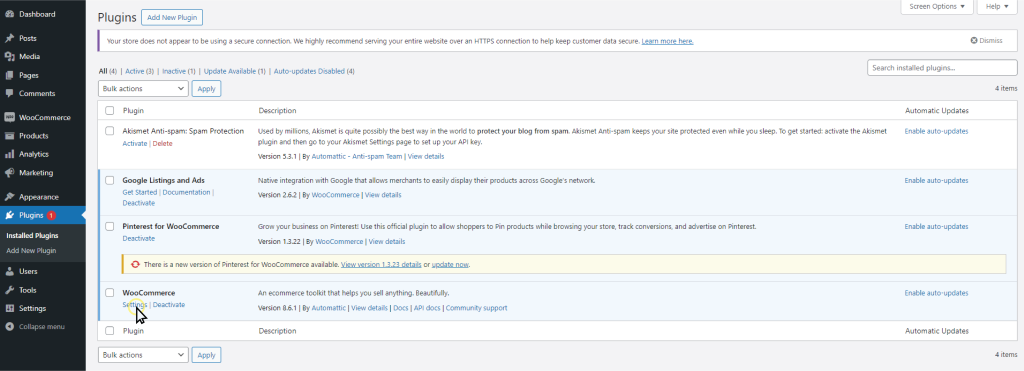Viewport: 1024px width, 371px height.
Task: Click the Appearance paintbrush icon
Action: (9, 197)
